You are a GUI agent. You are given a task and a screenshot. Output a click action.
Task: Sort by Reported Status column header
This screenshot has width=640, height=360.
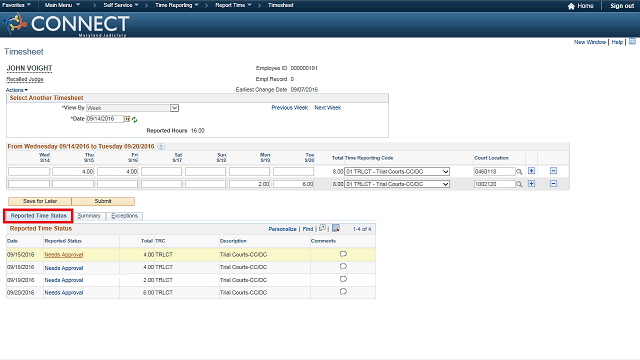point(63,241)
